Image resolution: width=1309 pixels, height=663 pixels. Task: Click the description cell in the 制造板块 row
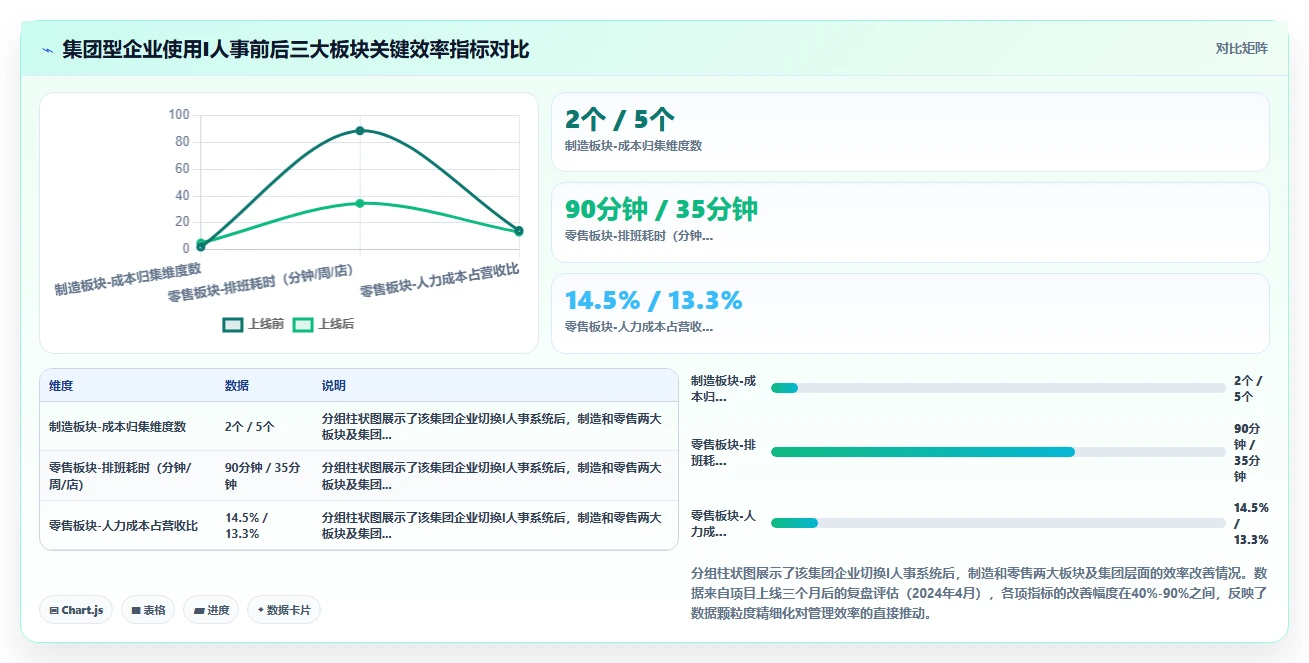pos(493,427)
